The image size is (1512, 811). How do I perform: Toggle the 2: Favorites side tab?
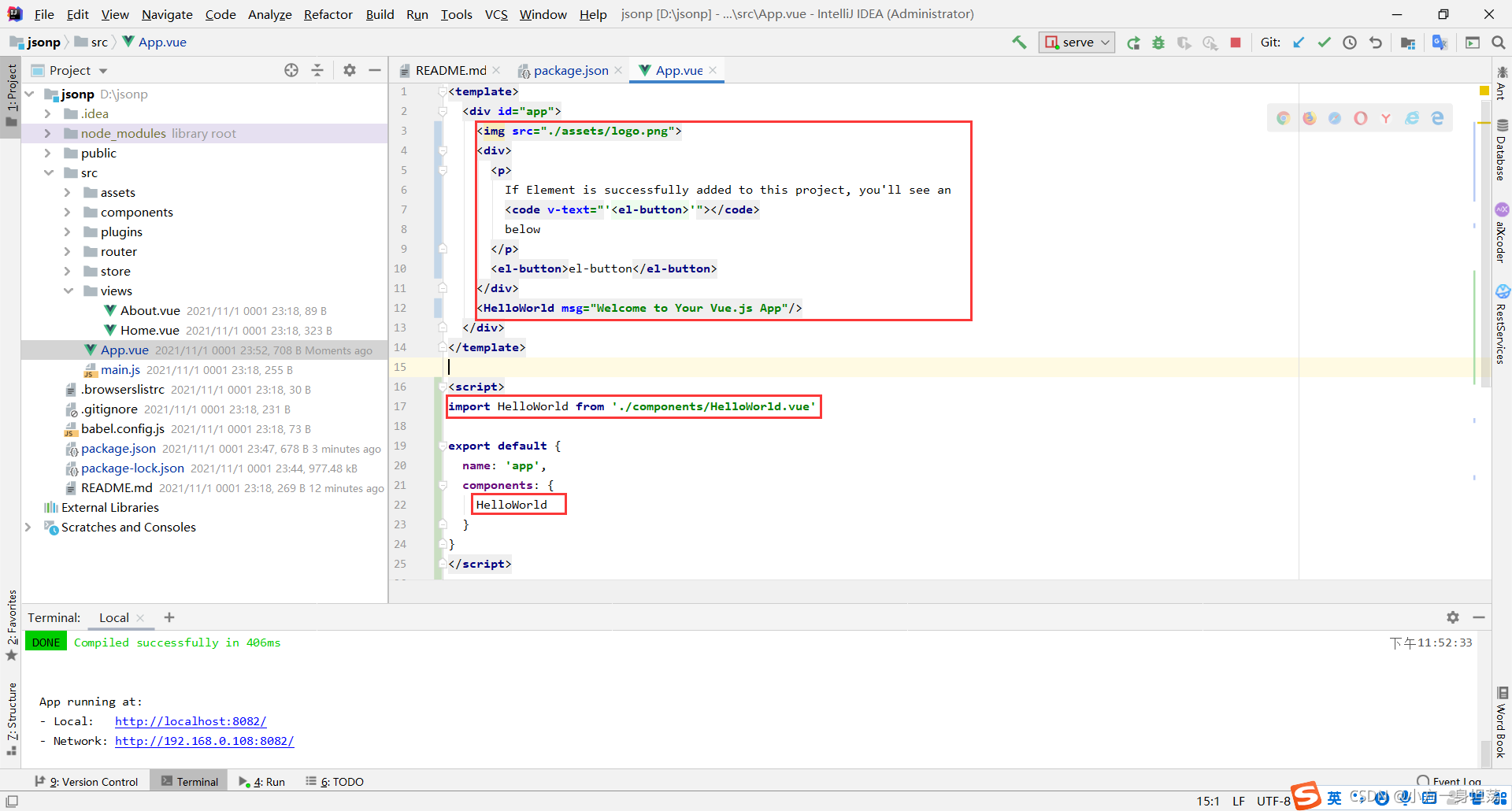(11, 625)
